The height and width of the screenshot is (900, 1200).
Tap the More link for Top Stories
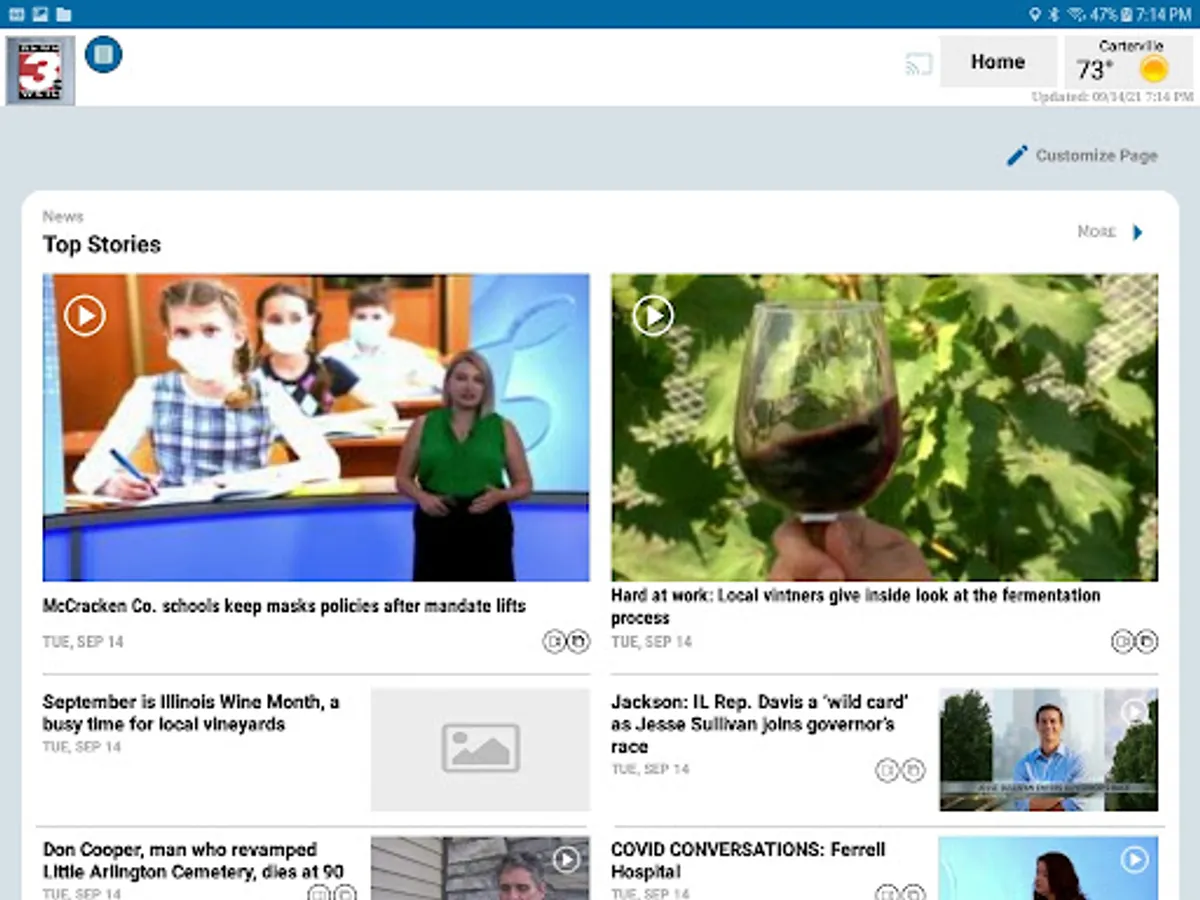click(1097, 232)
